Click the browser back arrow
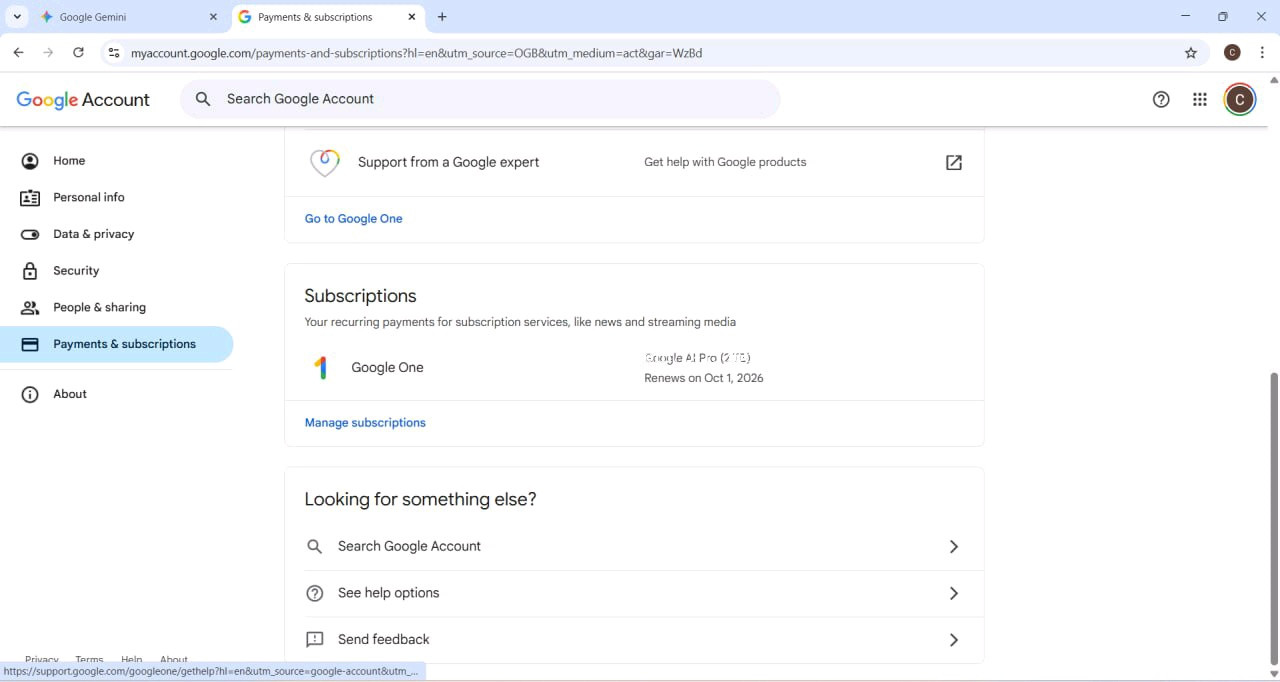The image size is (1280, 682). [19, 53]
